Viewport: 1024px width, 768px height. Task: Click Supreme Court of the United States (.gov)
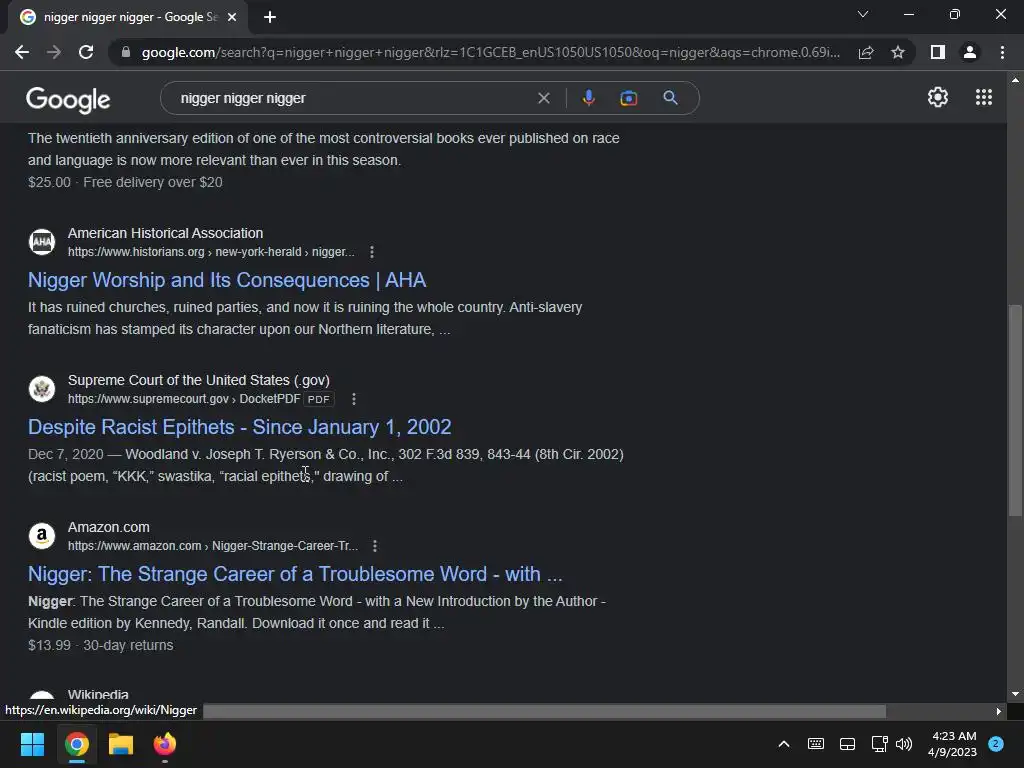(x=199, y=380)
